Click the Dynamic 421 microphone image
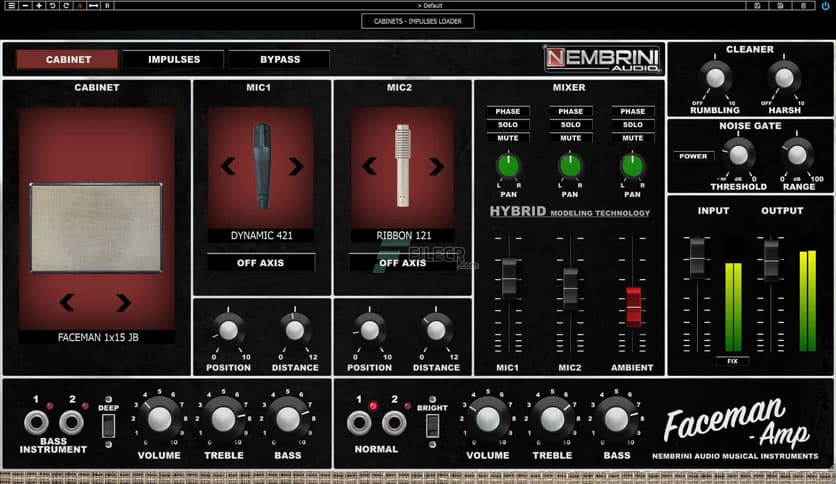Image resolution: width=836 pixels, height=484 pixels. (262, 166)
